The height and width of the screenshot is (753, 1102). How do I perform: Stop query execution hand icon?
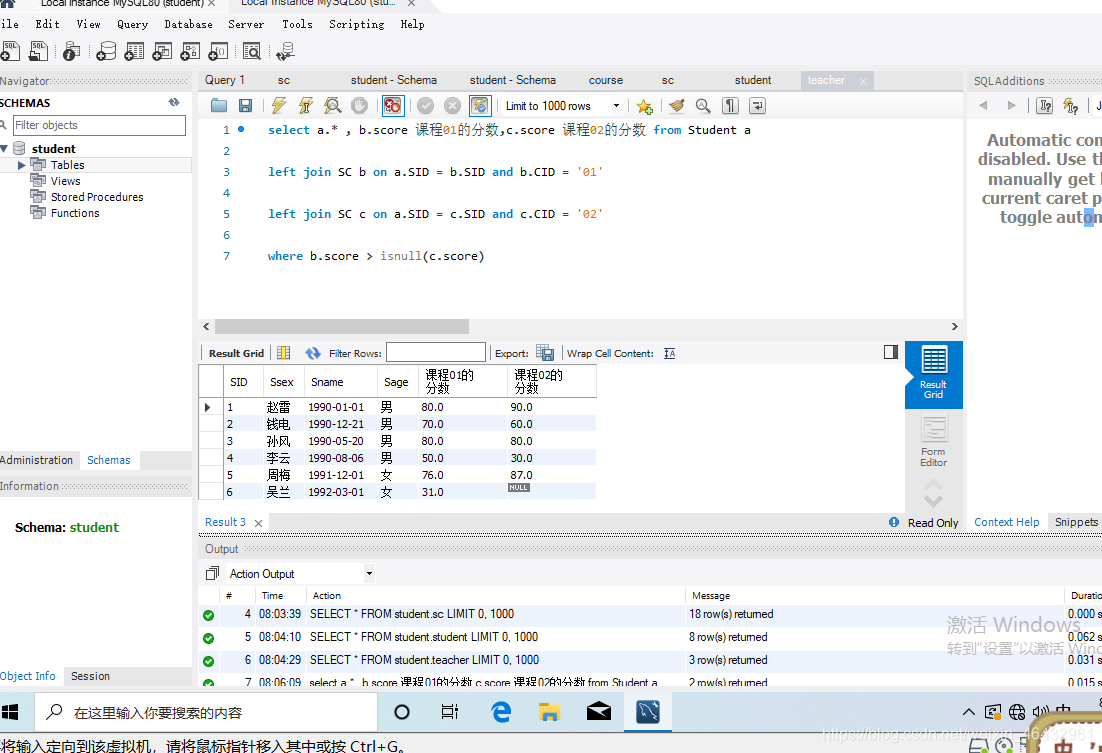359,105
